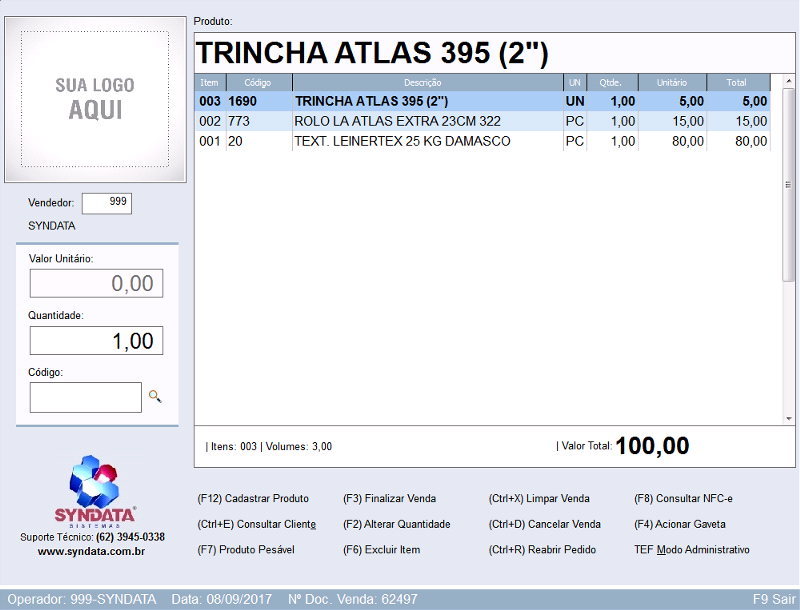Click (F7) Produto Pesável
800x610 pixels.
coord(246,550)
